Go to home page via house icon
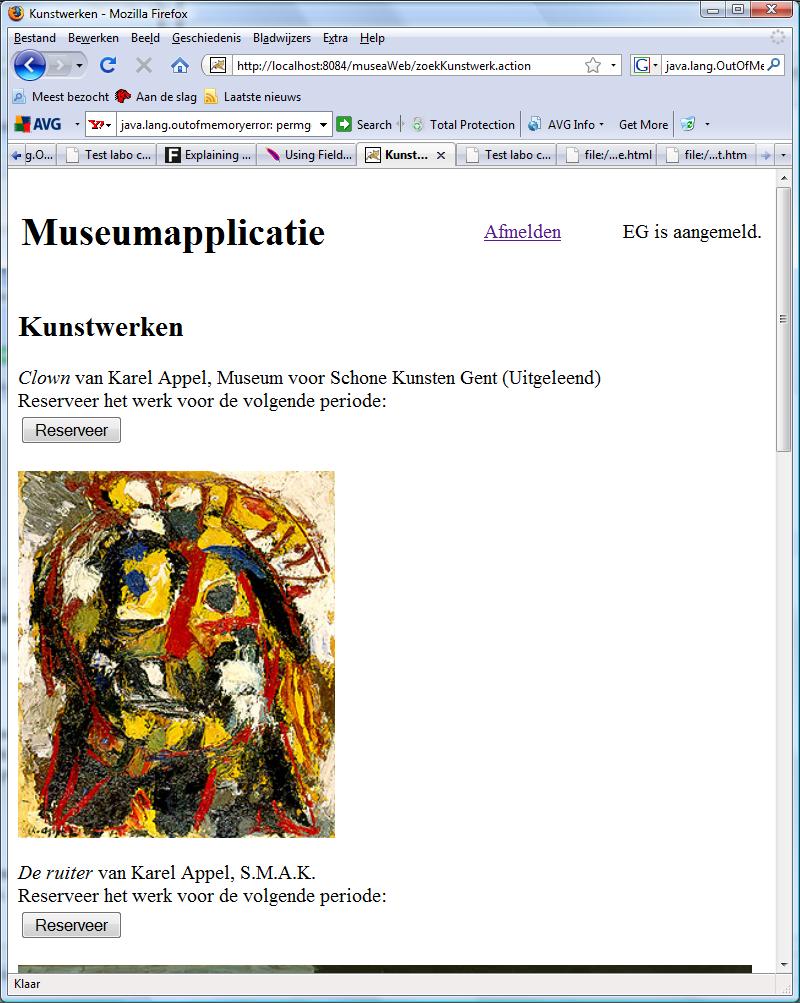 click(180, 65)
